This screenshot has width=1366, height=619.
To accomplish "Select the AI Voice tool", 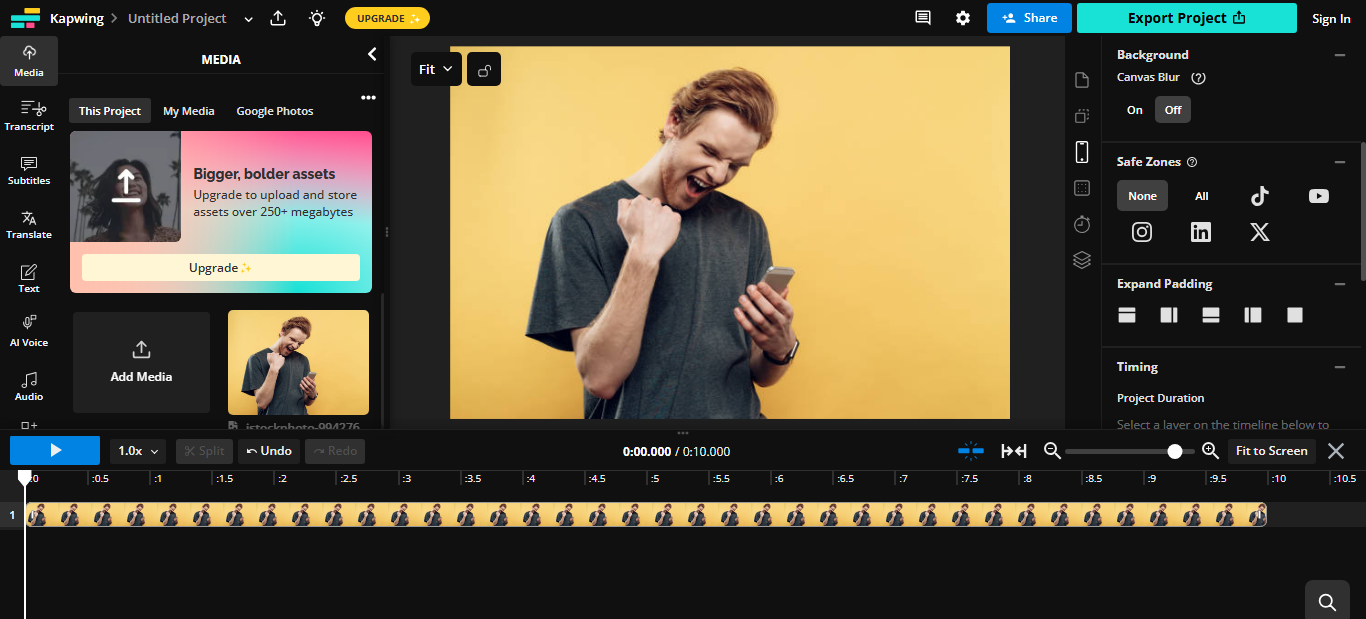I will (x=29, y=330).
